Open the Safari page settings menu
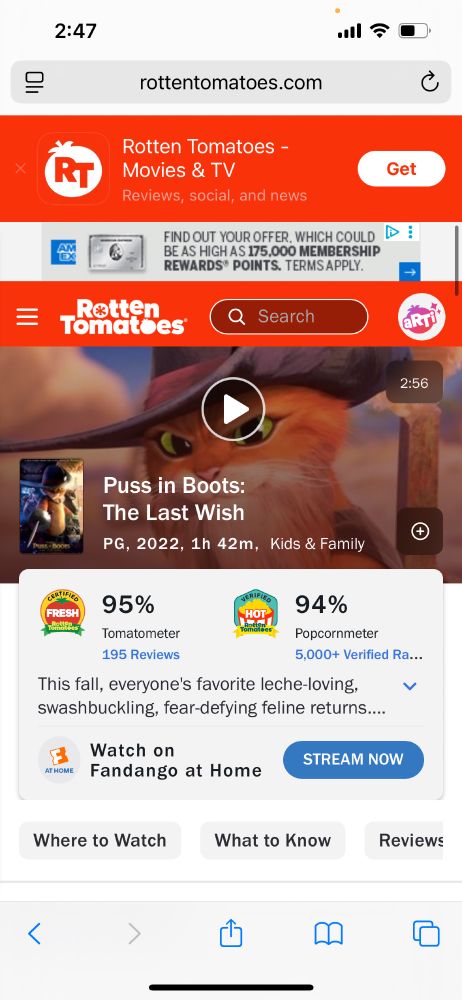This screenshot has width=462, height=1000. pyautogui.click(x=34, y=82)
